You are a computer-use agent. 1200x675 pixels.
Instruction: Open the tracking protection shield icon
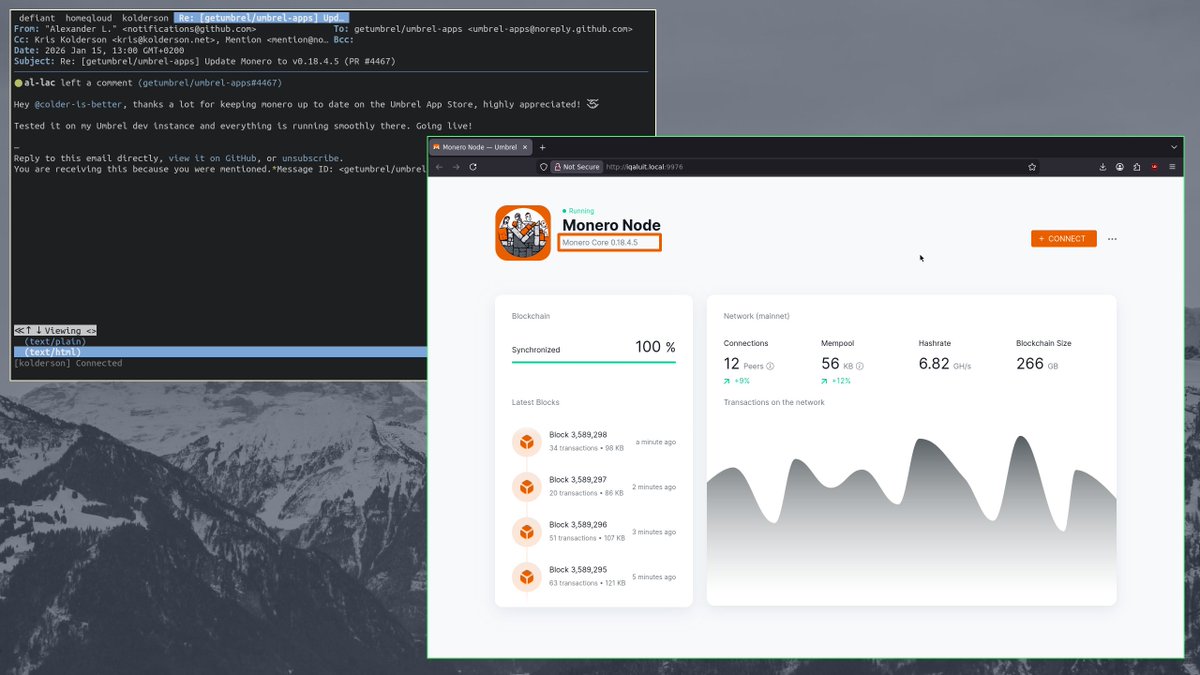point(543,167)
